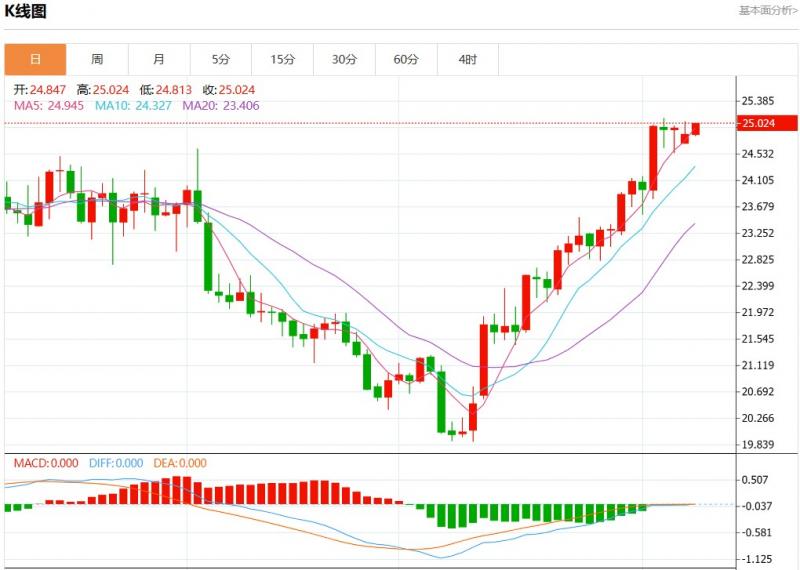The height and width of the screenshot is (570, 800).
Task: Click the MACD value label
Action: tap(45, 463)
